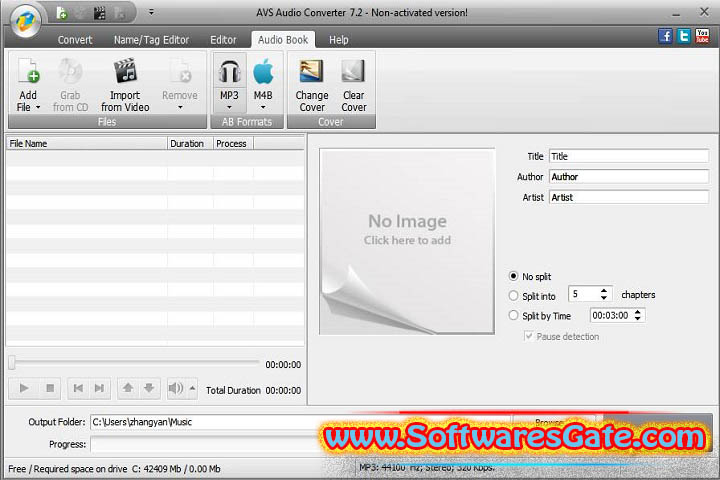Click Change Cover

[312, 85]
